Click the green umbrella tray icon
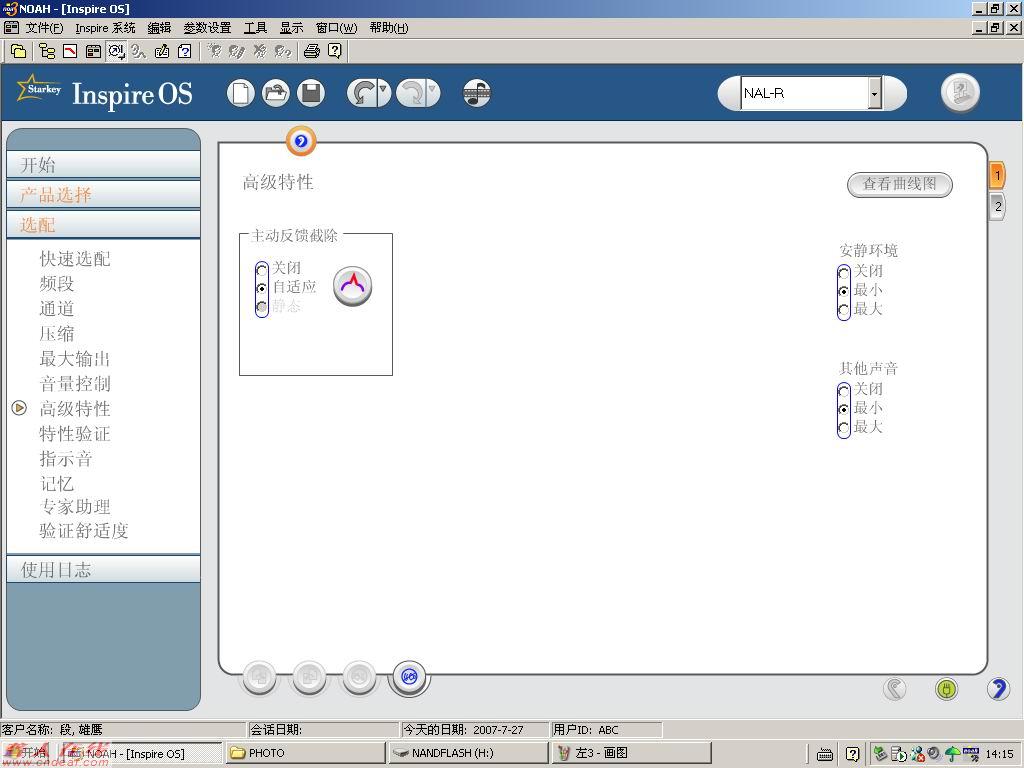The height and width of the screenshot is (768, 1024). [x=953, y=754]
